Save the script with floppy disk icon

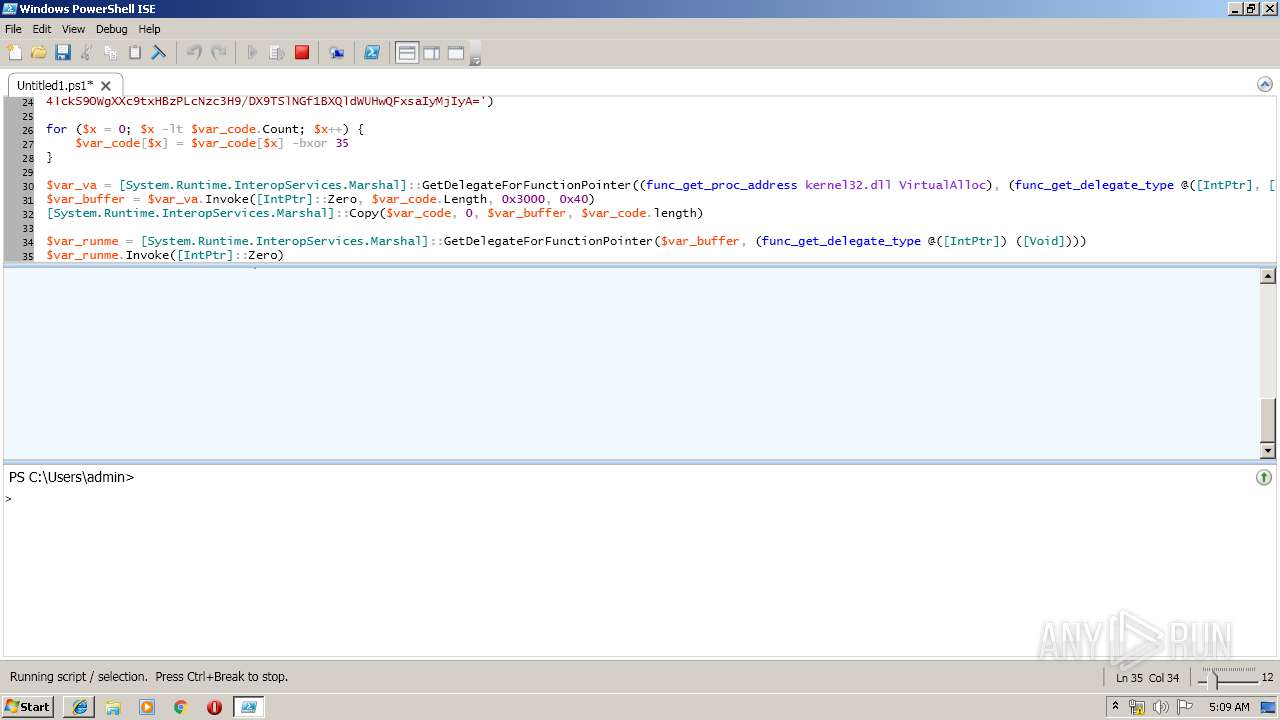[x=62, y=53]
